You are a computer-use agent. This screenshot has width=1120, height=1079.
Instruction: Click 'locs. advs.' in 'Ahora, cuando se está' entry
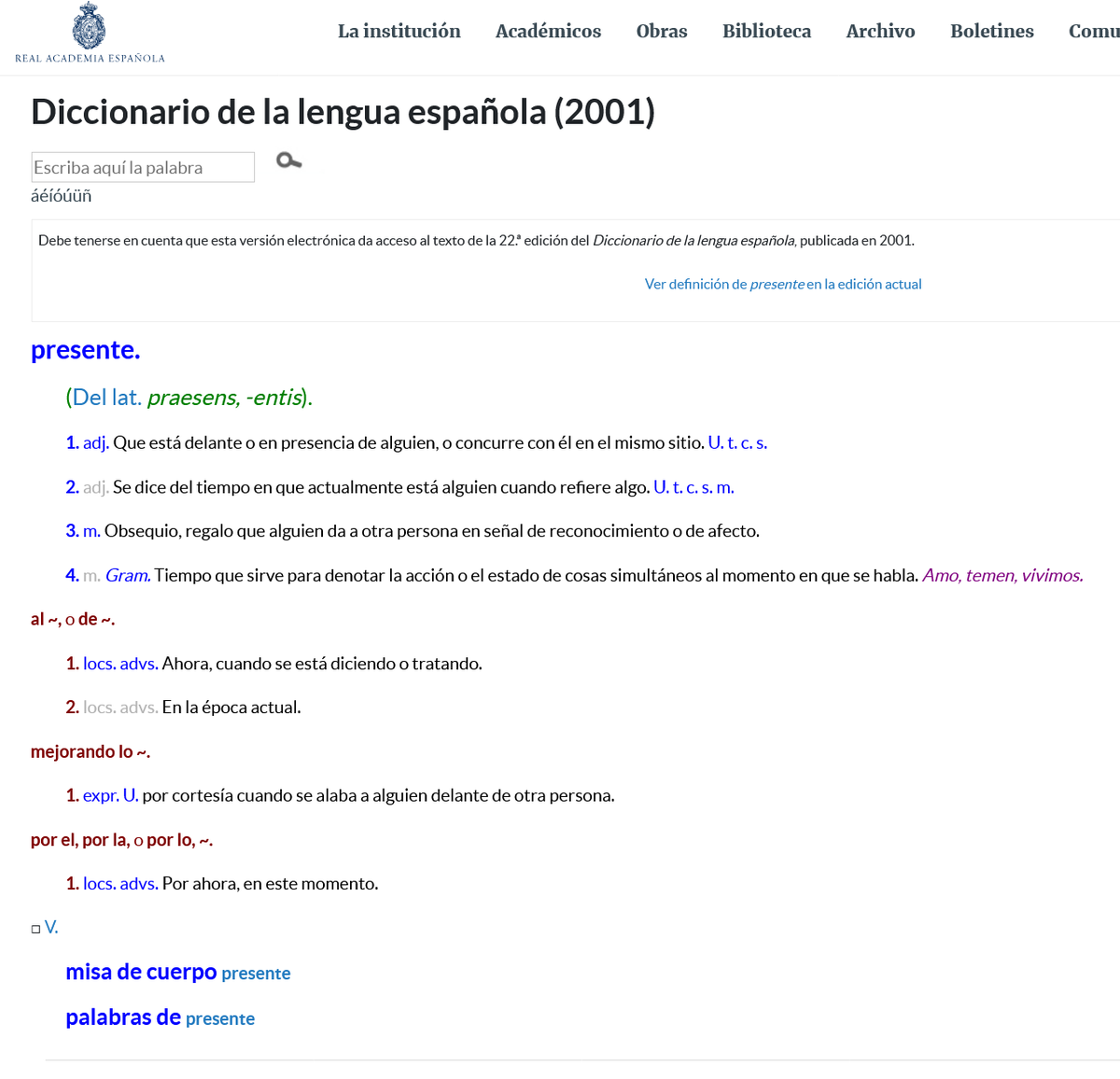120,664
